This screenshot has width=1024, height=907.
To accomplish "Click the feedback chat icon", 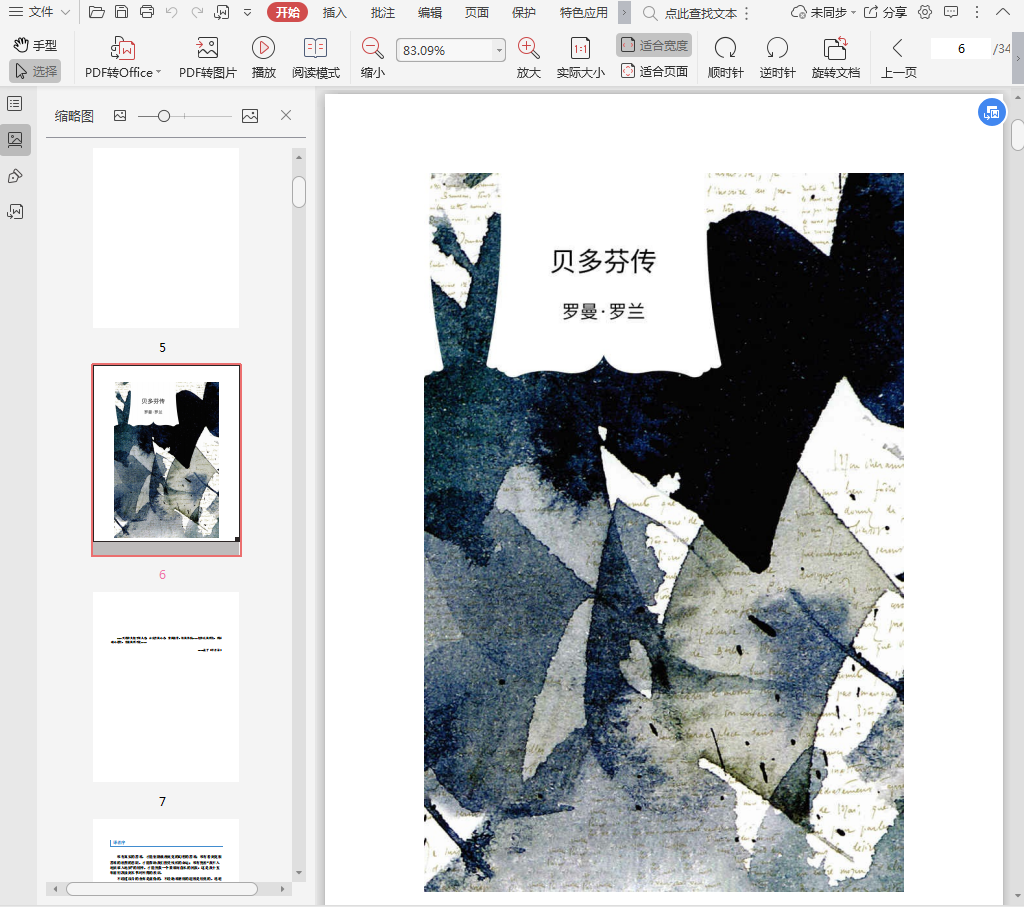I will tap(952, 12).
